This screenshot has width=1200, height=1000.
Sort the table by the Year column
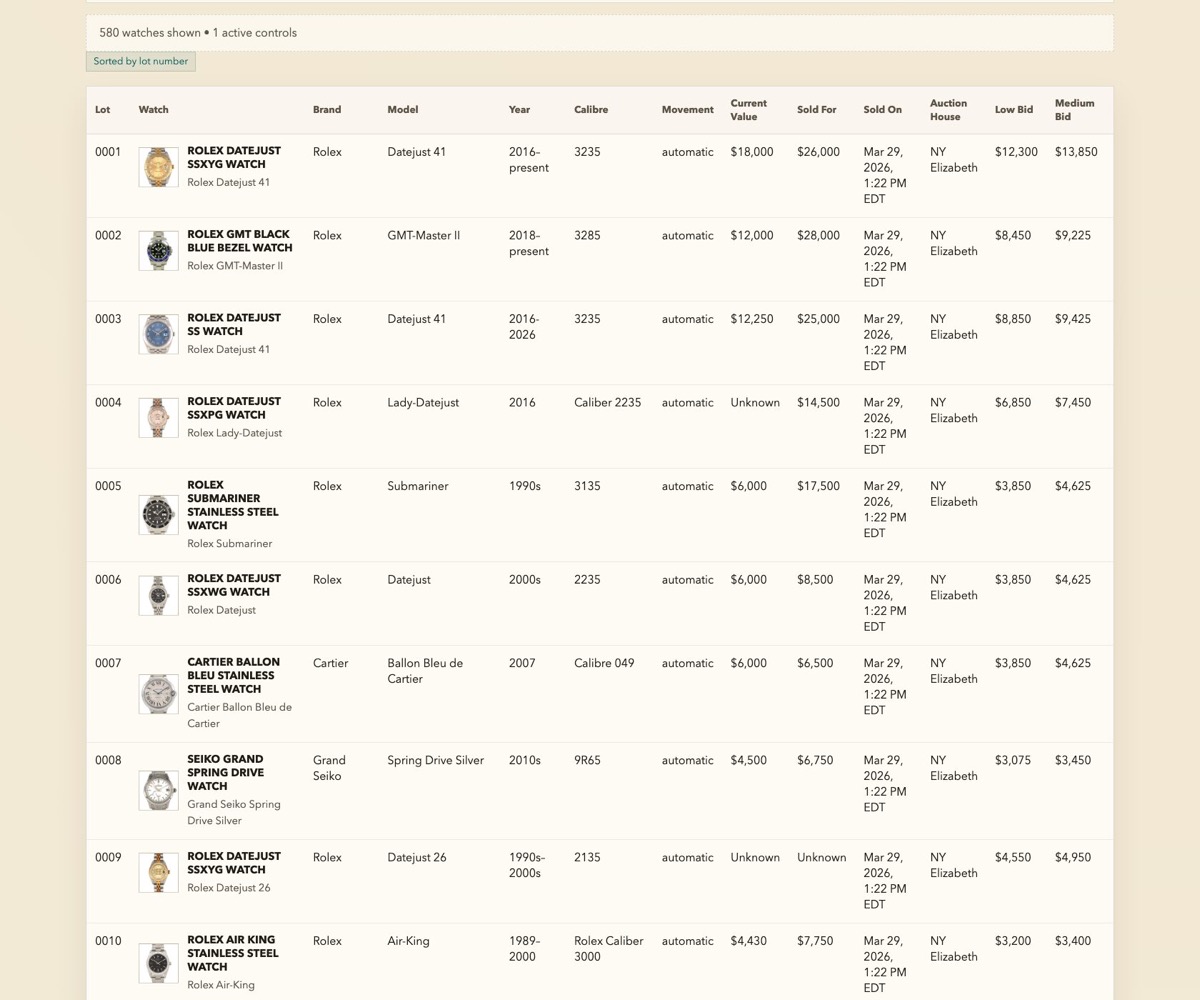pyautogui.click(x=519, y=110)
